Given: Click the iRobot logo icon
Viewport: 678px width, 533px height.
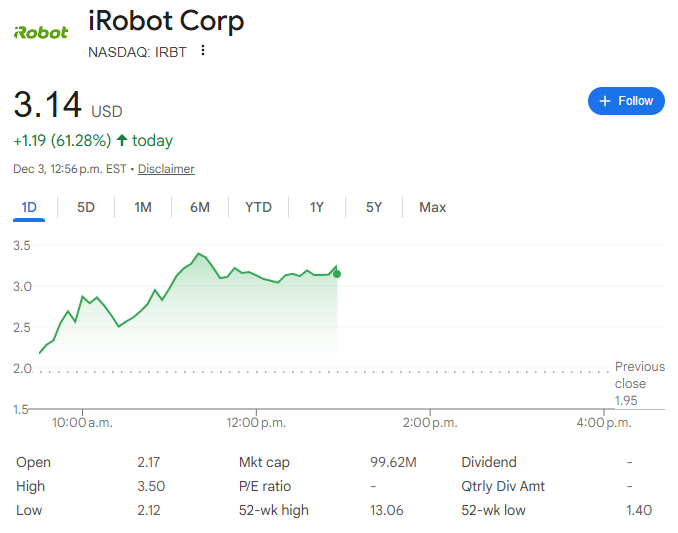Looking at the screenshot, I should (x=41, y=32).
